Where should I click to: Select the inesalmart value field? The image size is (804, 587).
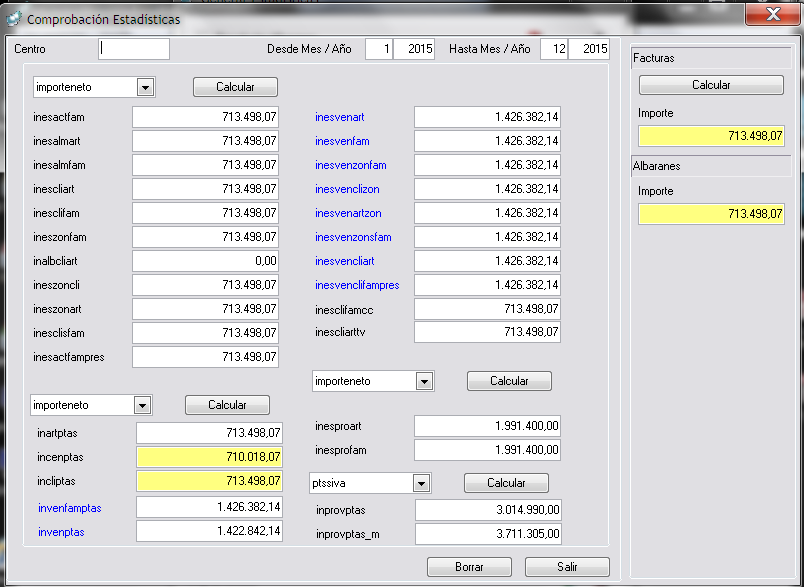206,141
